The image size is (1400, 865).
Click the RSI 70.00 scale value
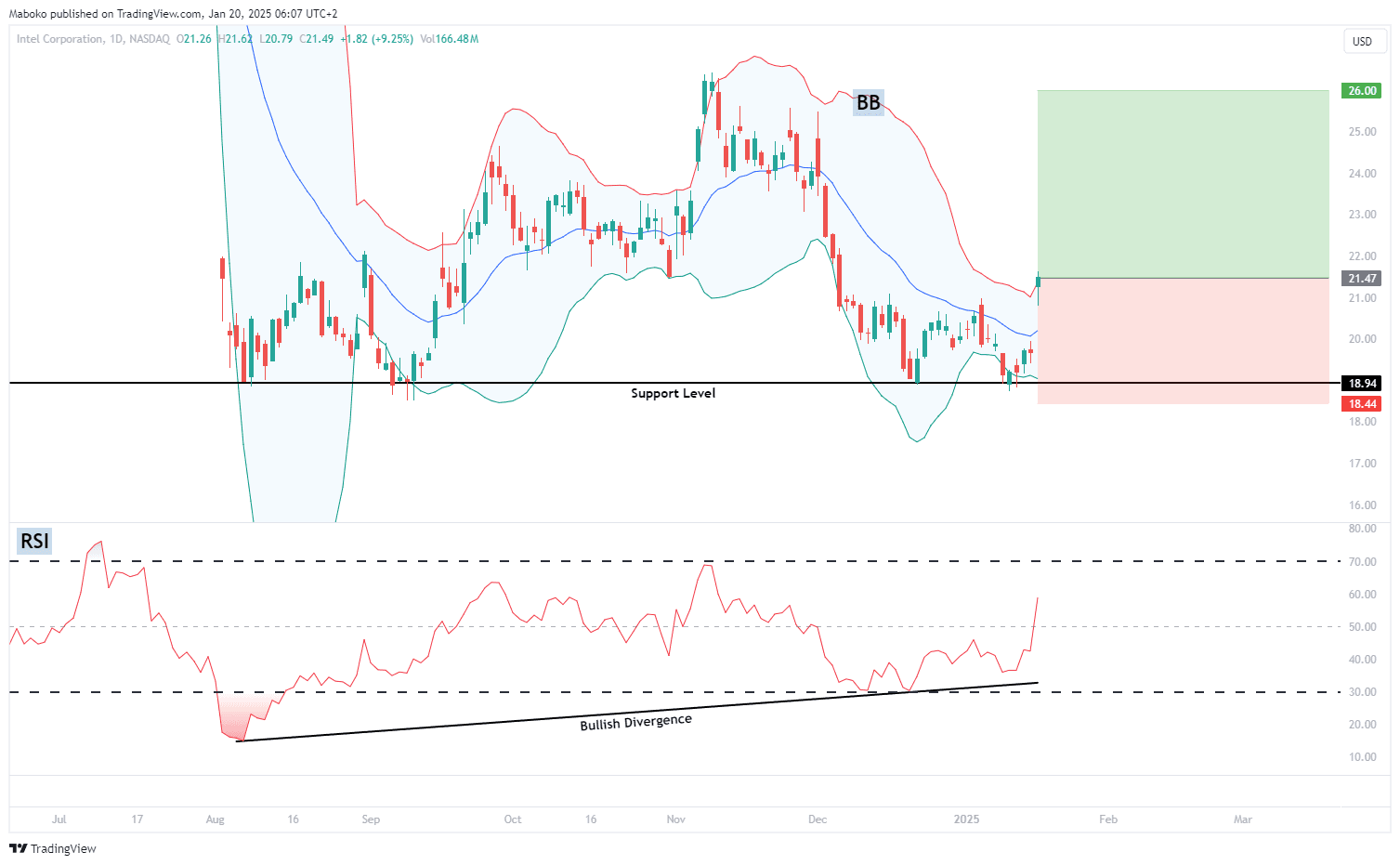[1363, 562]
